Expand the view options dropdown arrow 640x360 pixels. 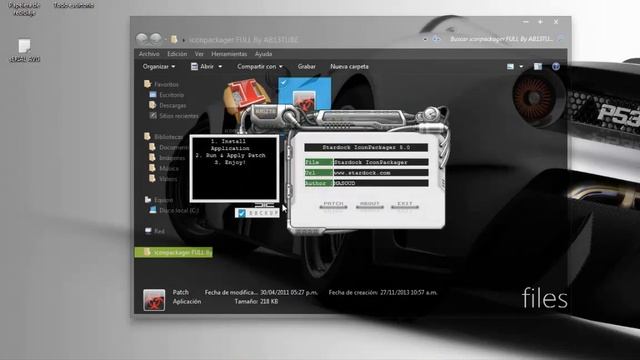pyautogui.click(x=521, y=67)
